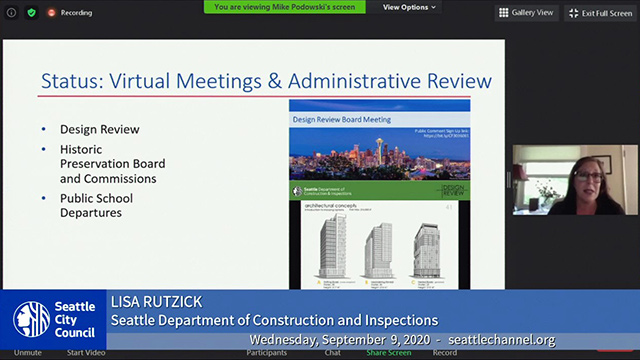640x360 pixels.
Task: Click Exit Full Screen button
Action: (x=600, y=13)
